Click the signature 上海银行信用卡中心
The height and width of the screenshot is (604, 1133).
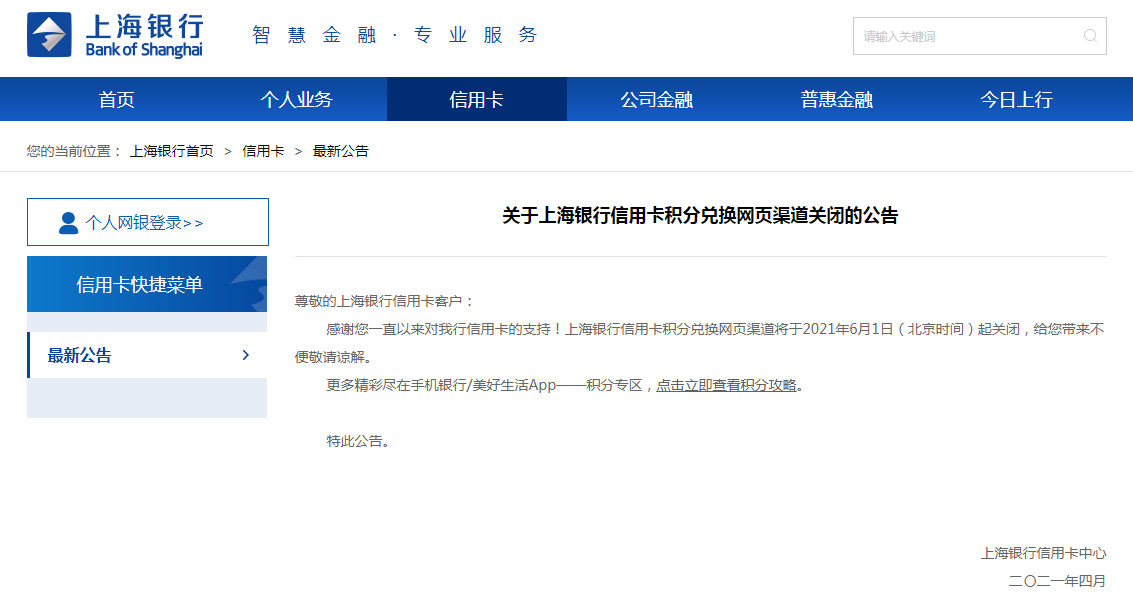1043,553
